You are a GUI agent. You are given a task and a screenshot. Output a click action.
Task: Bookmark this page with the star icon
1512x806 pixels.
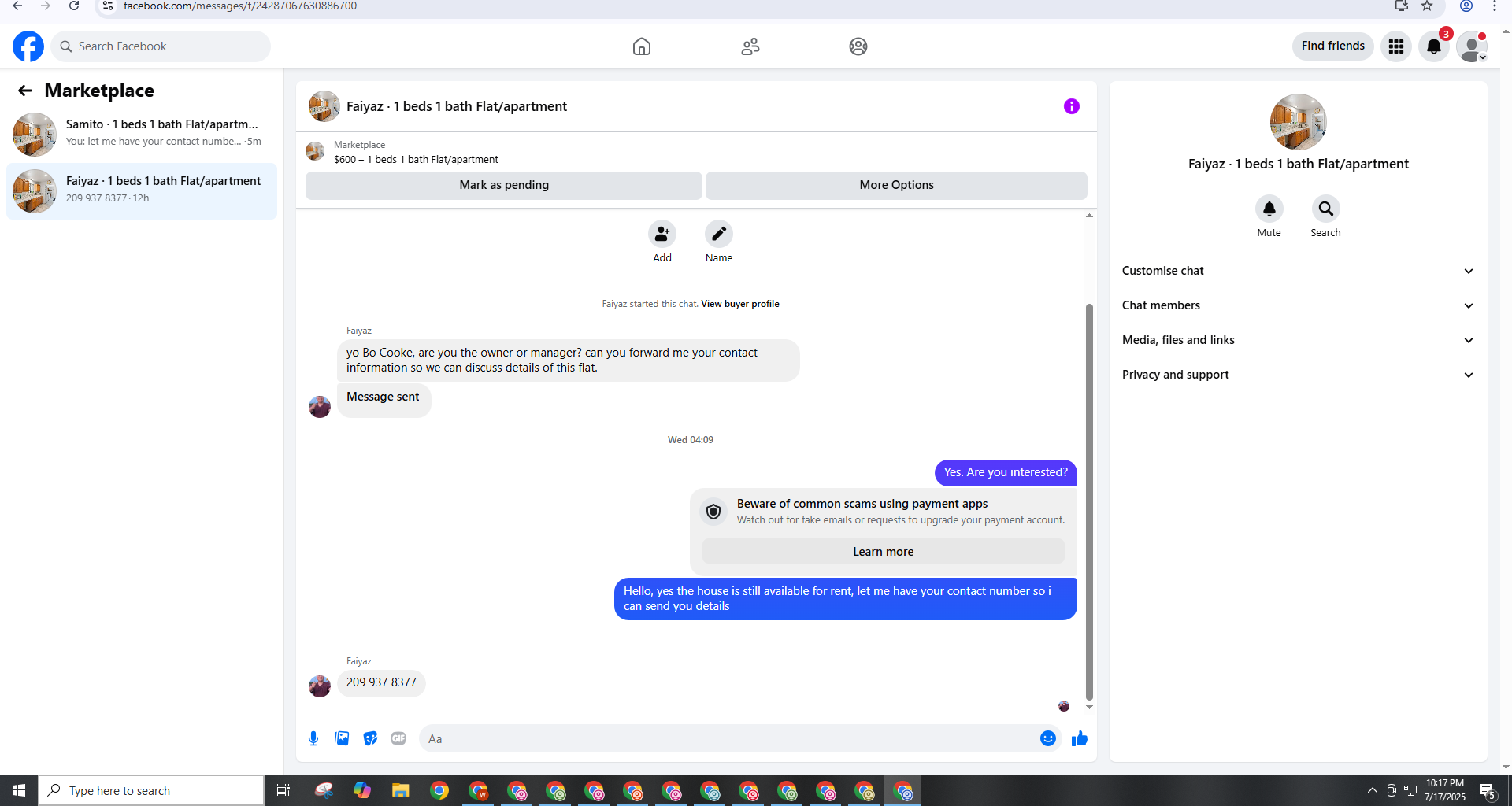tap(1427, 6)
